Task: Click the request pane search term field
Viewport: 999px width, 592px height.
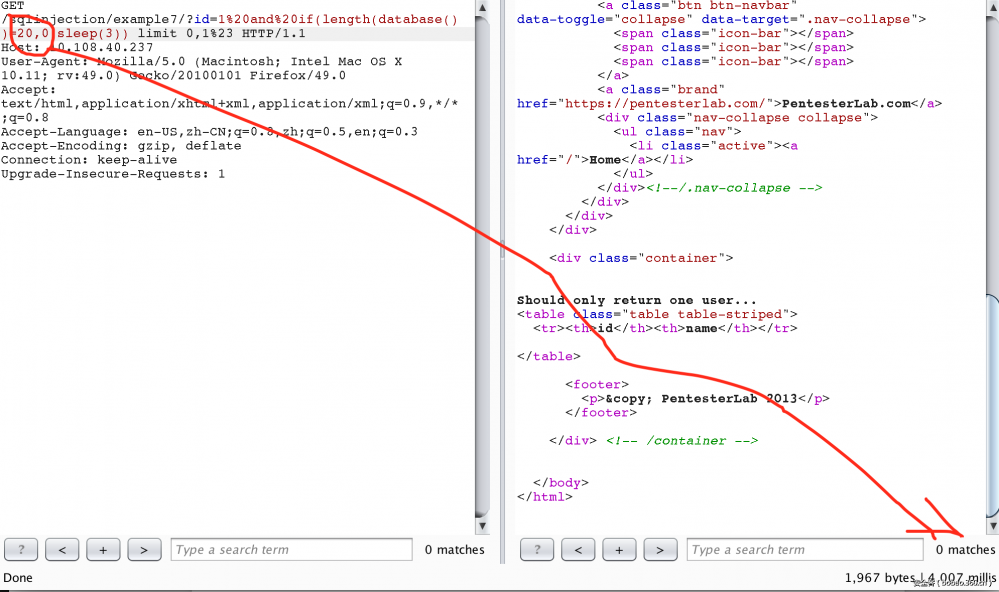Action: [x=291, y=549]
